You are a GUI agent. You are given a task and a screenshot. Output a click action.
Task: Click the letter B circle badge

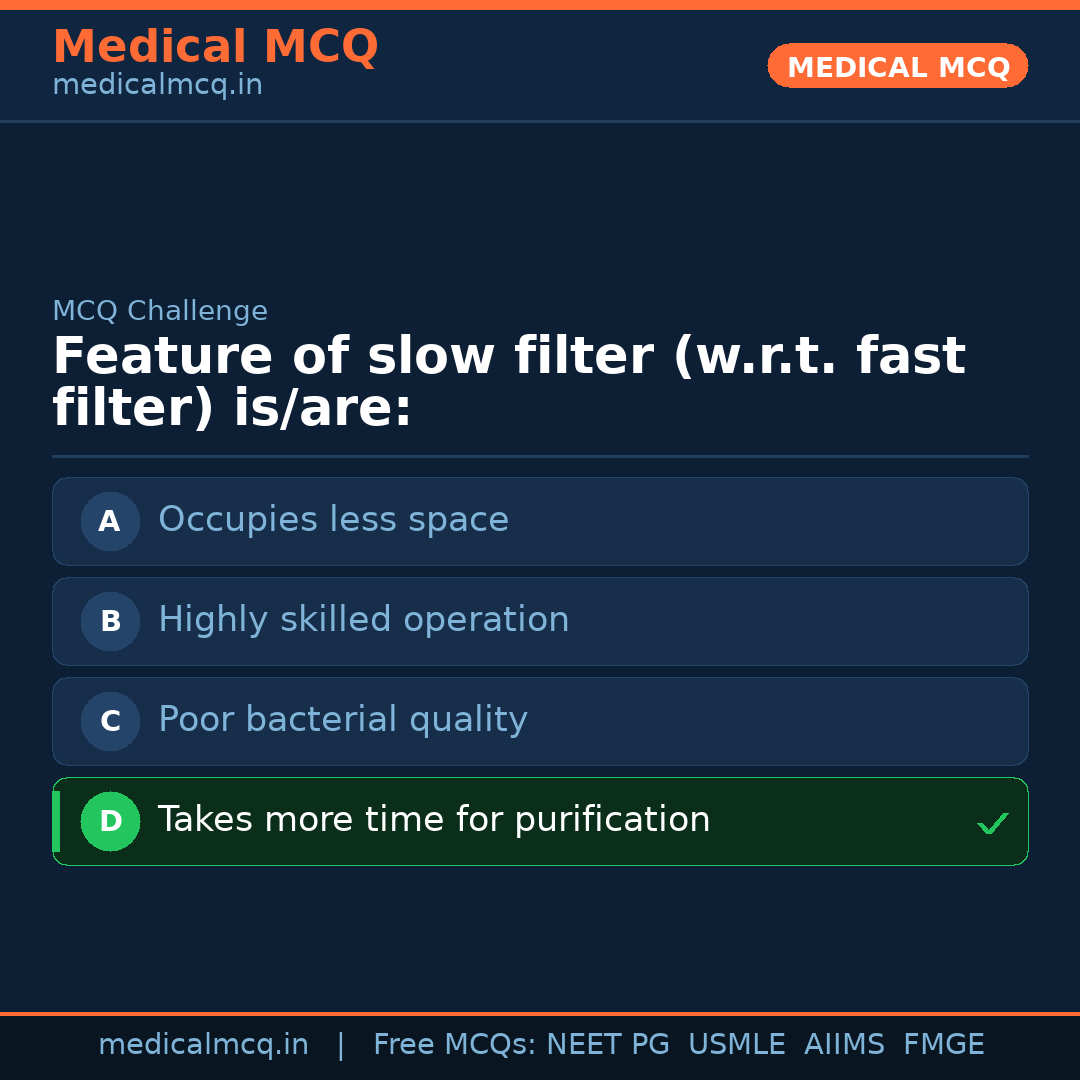(x=110, y=621)
